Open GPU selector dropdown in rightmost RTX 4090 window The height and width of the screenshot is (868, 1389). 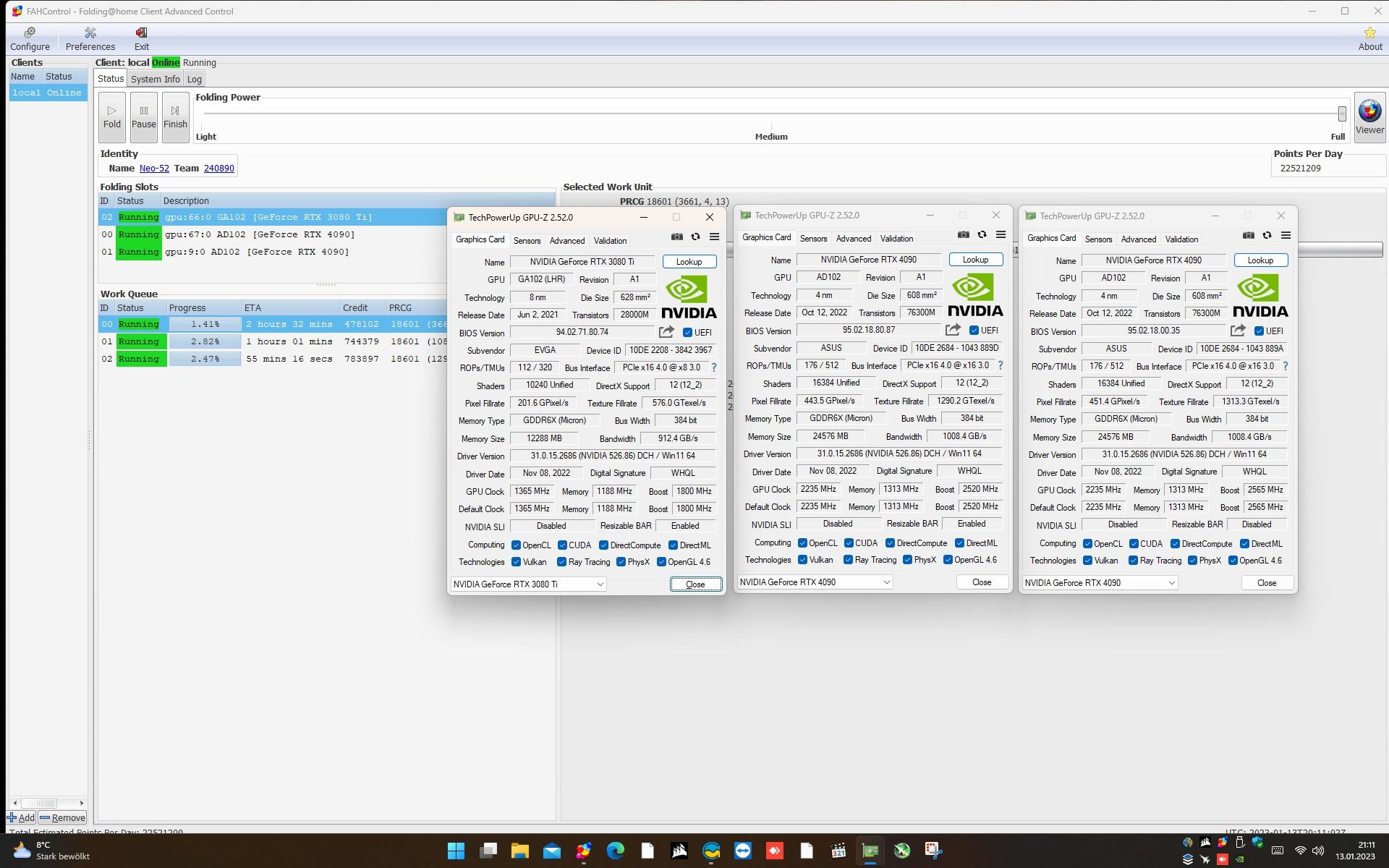(1100, 583)
